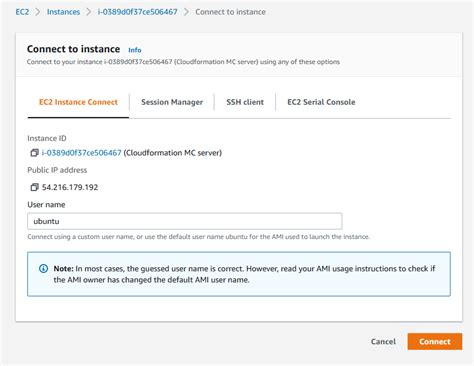Click the breadcrumb chevron after EC2
The image size is (474, 366).
(x=38, y=12)
